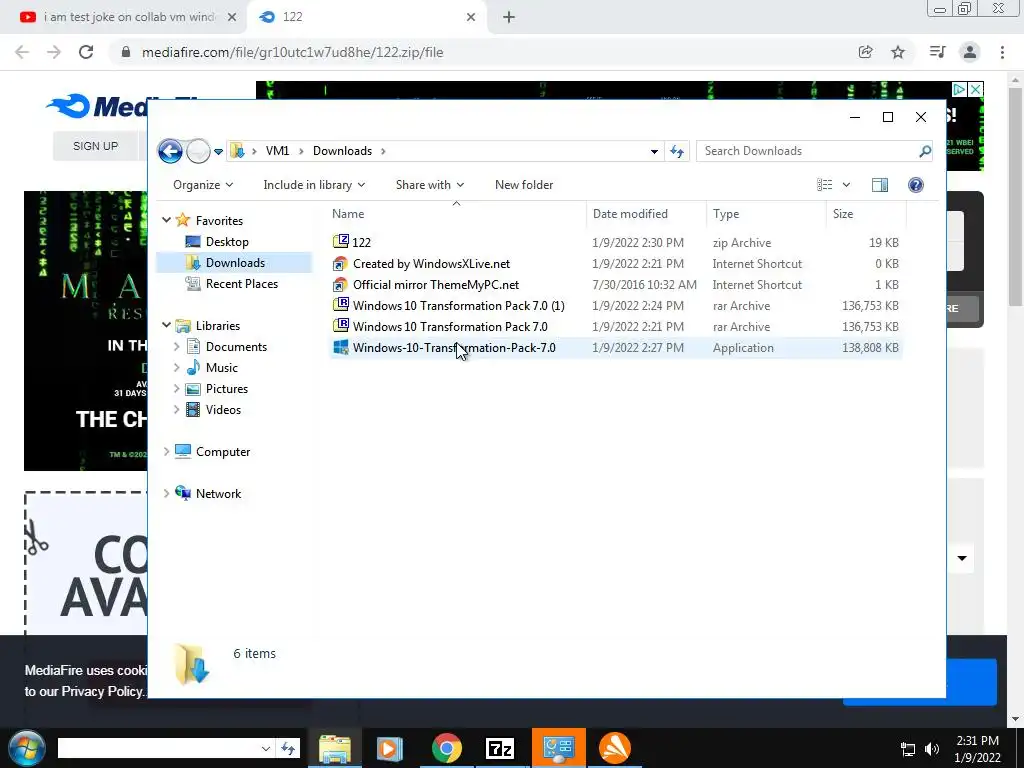Open Chrome three-dot menu
The height and width of the screenshot is (768, 1024).
[1002, 52]
